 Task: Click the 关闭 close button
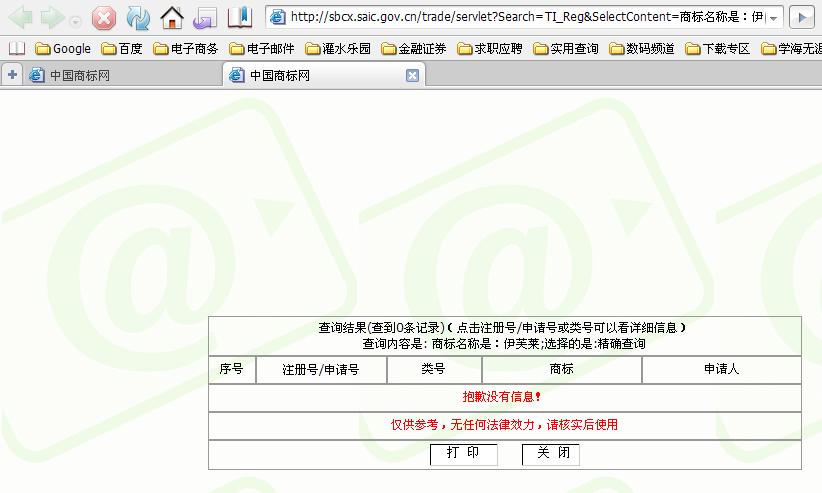pos(551,454)
